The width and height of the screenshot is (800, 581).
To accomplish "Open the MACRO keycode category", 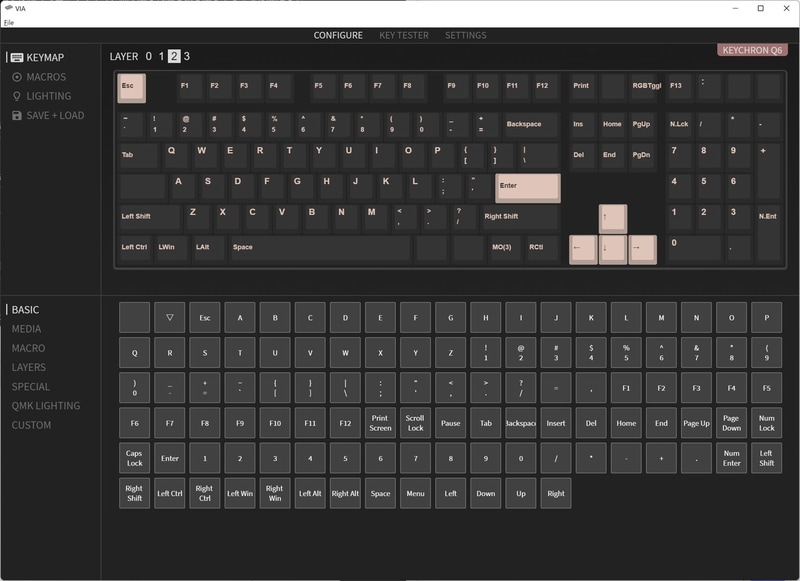I will (28, 348).
